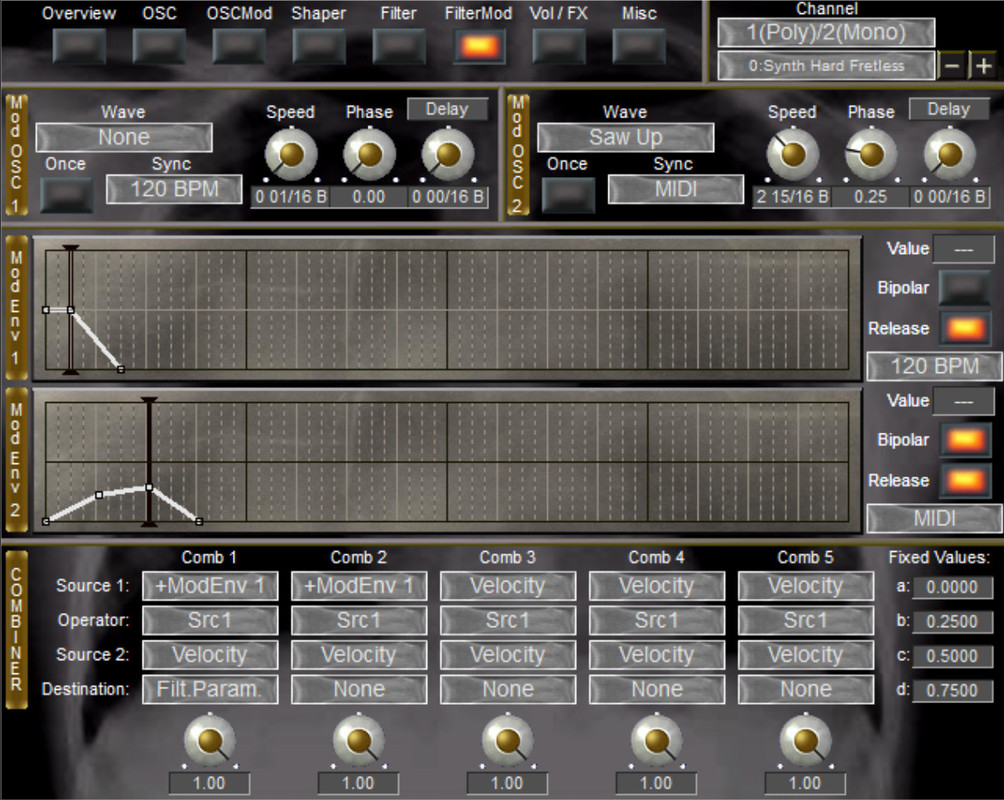
Task: Open Mod OSC 1 Sync selector 120 BPM
Action: click(x=174, y=189)
